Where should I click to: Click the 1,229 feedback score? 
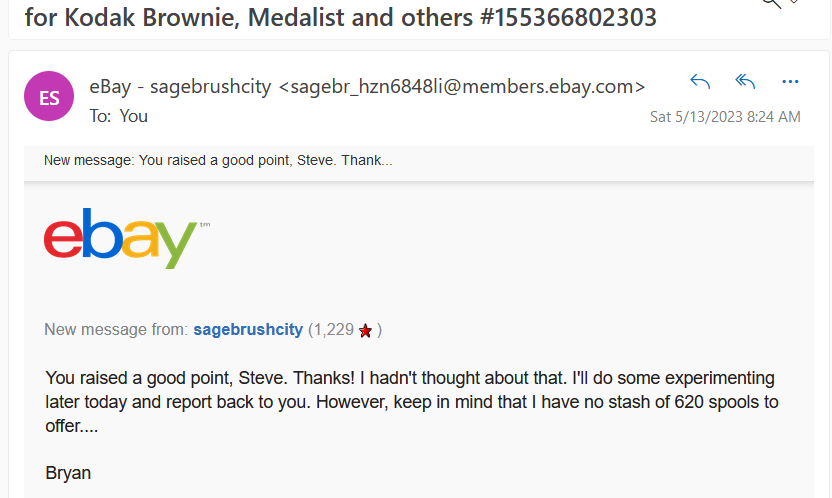click(331, 329)
